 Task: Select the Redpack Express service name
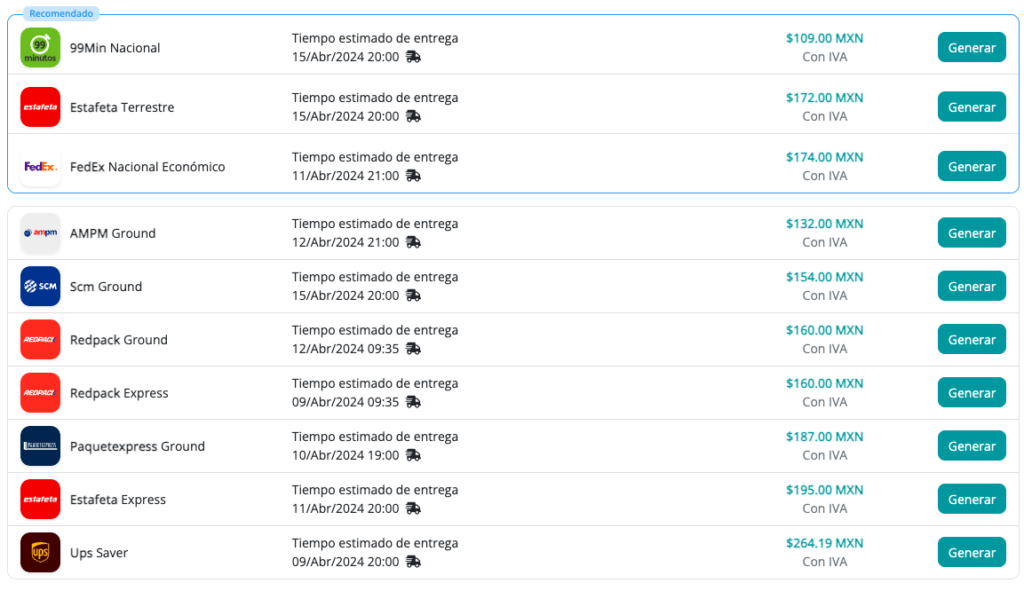click(119, 392)
